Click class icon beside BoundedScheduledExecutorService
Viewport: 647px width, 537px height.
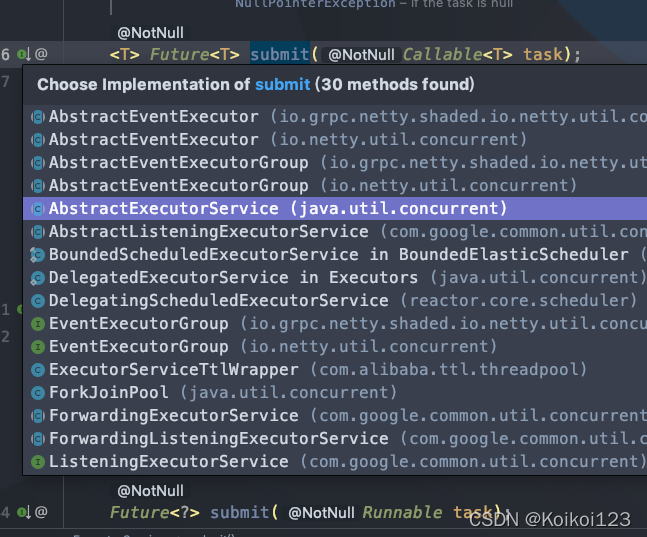point(38,255)
